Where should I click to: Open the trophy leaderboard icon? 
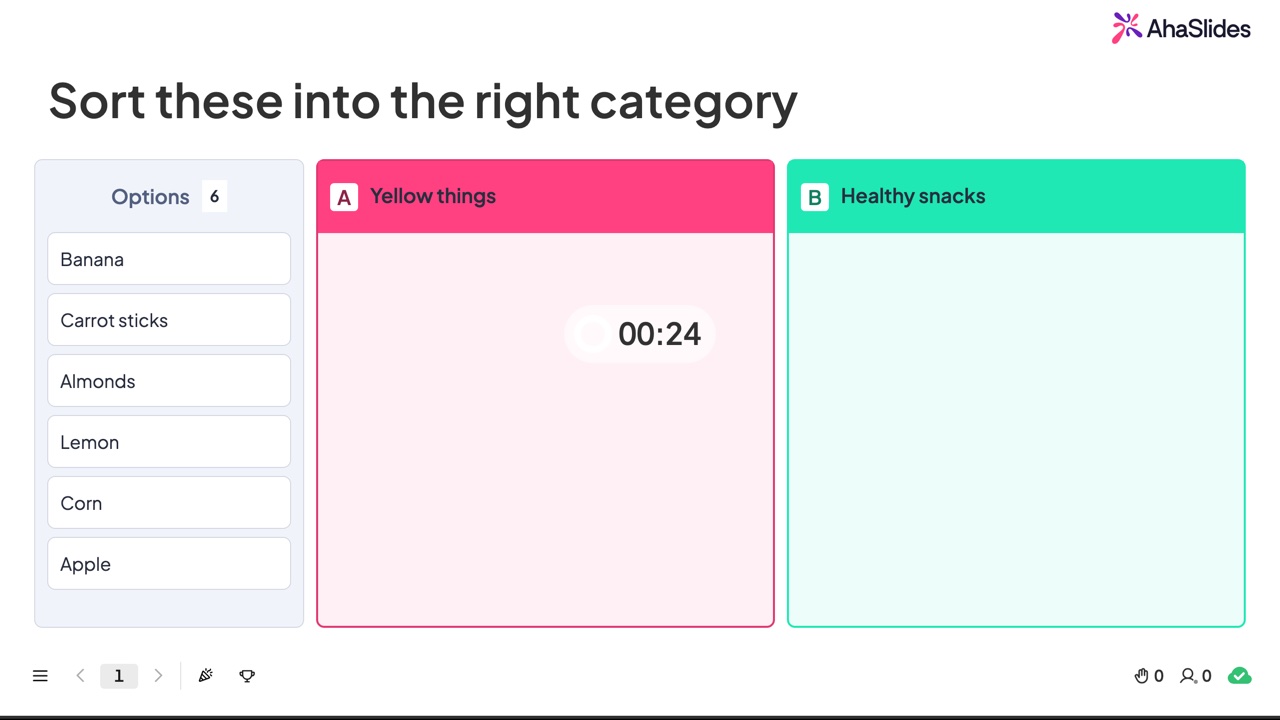(x=247, y=676)
